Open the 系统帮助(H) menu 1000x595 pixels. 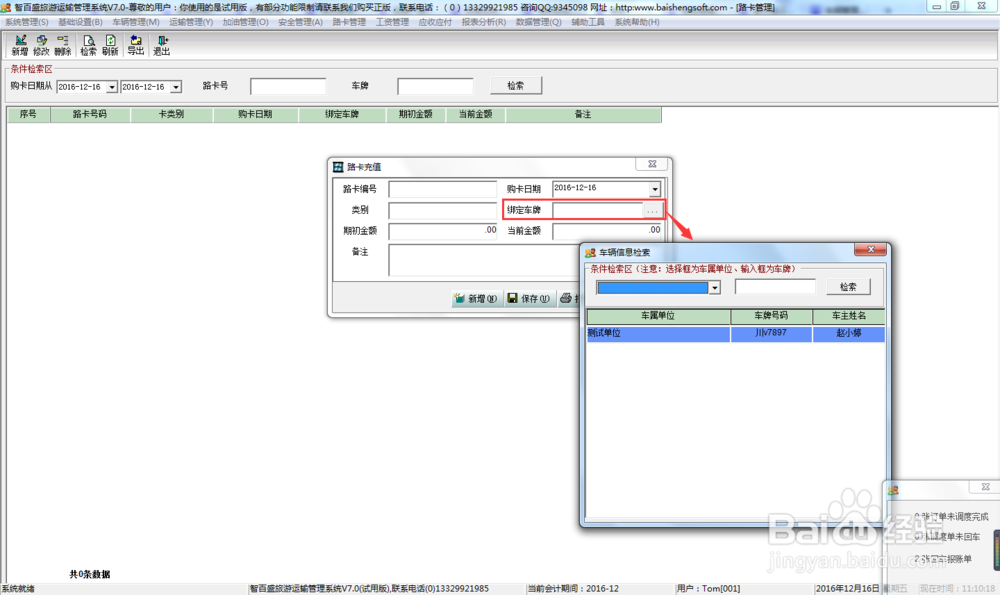click(x=637, y=22)
